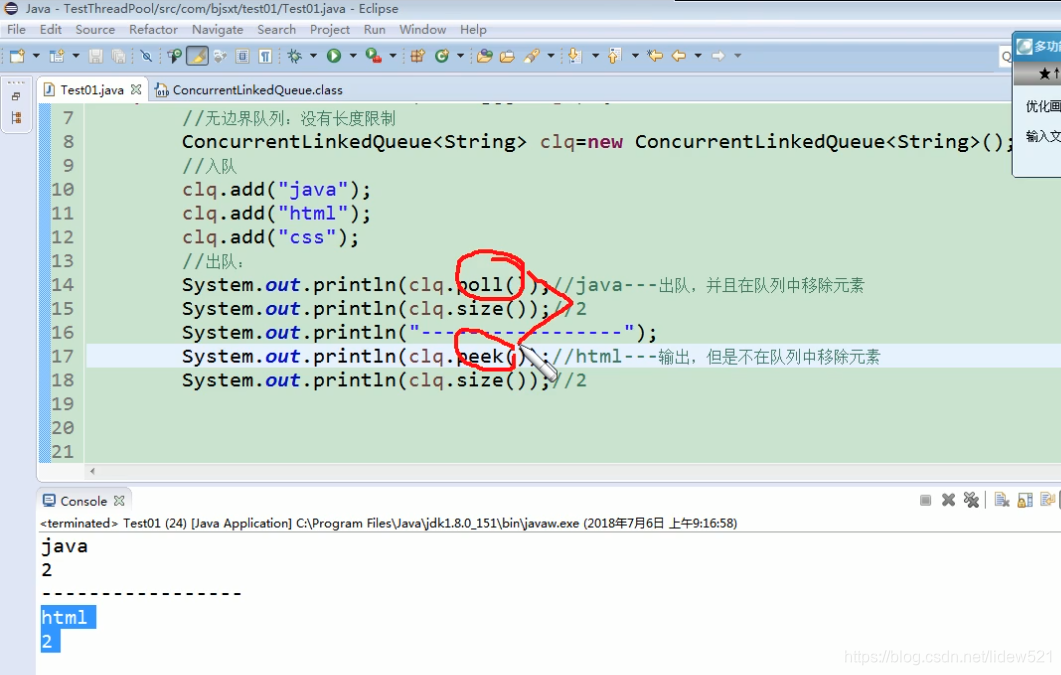The image size is (1061, 675).
Task: Open the Search menu
Action: point(276,30)
